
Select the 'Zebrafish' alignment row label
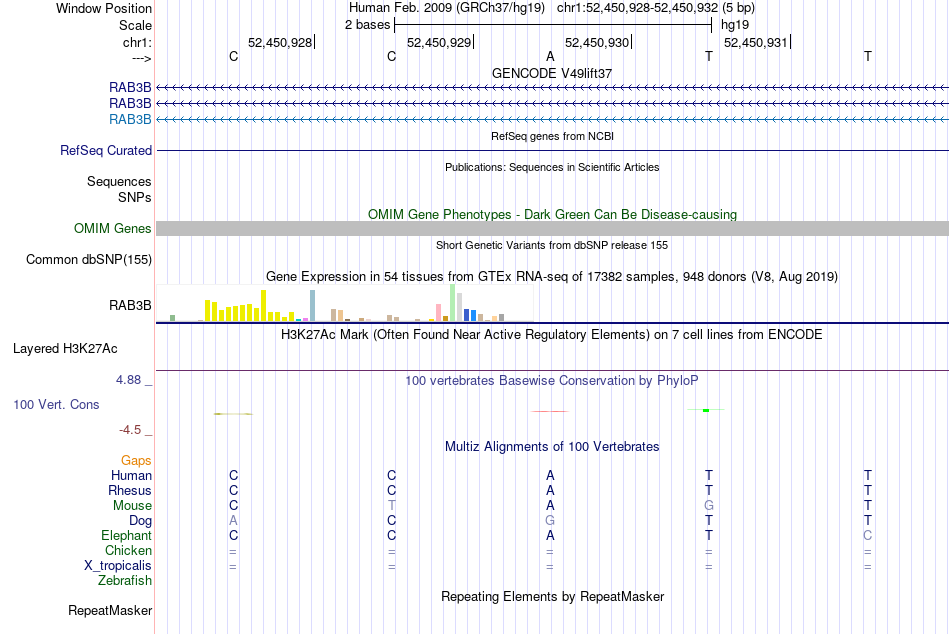(x=125, y=580)
